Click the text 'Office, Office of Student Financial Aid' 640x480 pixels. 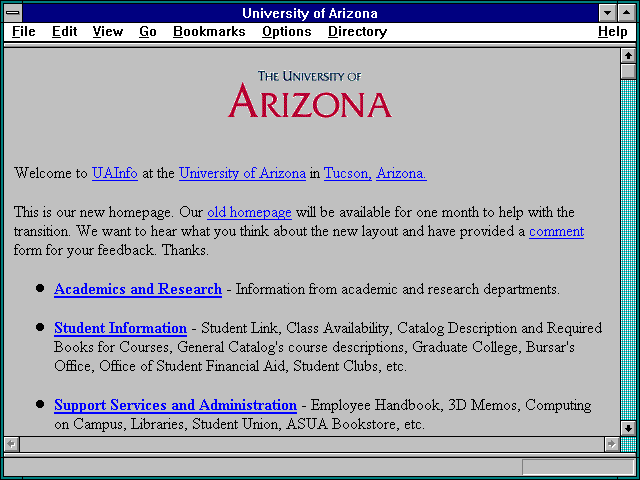[x=169, y=366]
